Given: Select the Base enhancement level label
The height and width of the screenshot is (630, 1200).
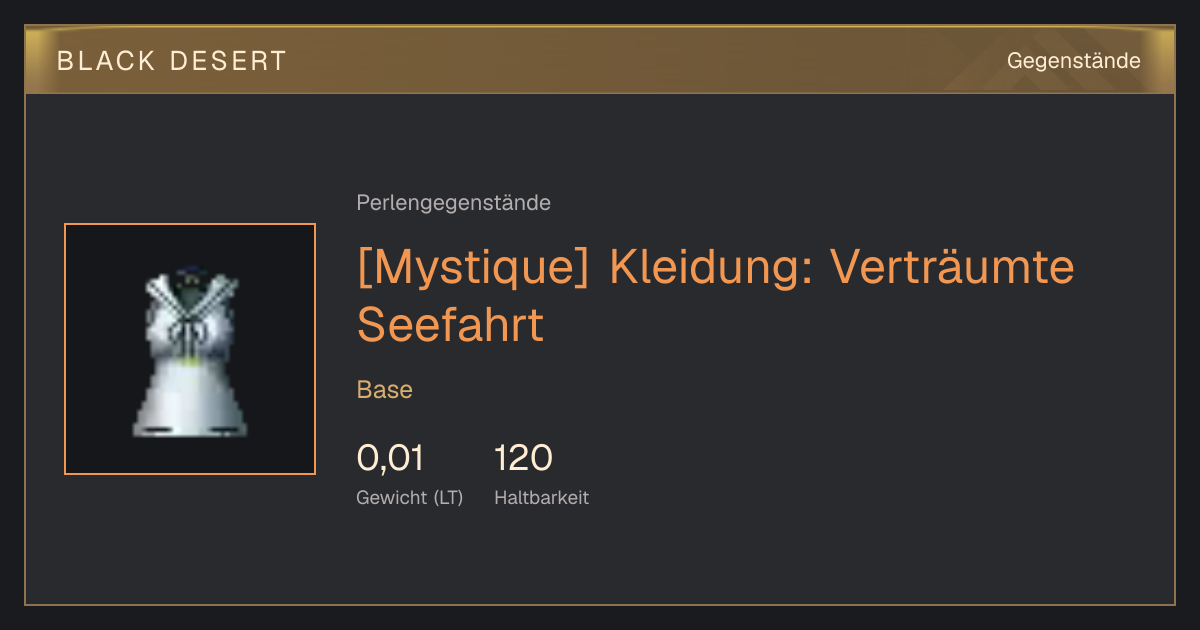Looking at the screenshot, I should pyautogui.click(x=385, y=390).
